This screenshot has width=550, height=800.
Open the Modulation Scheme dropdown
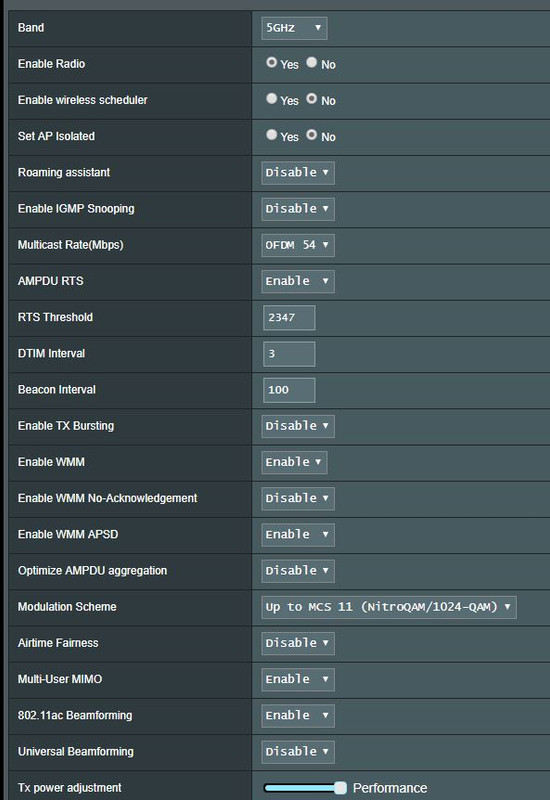point(389,607)
